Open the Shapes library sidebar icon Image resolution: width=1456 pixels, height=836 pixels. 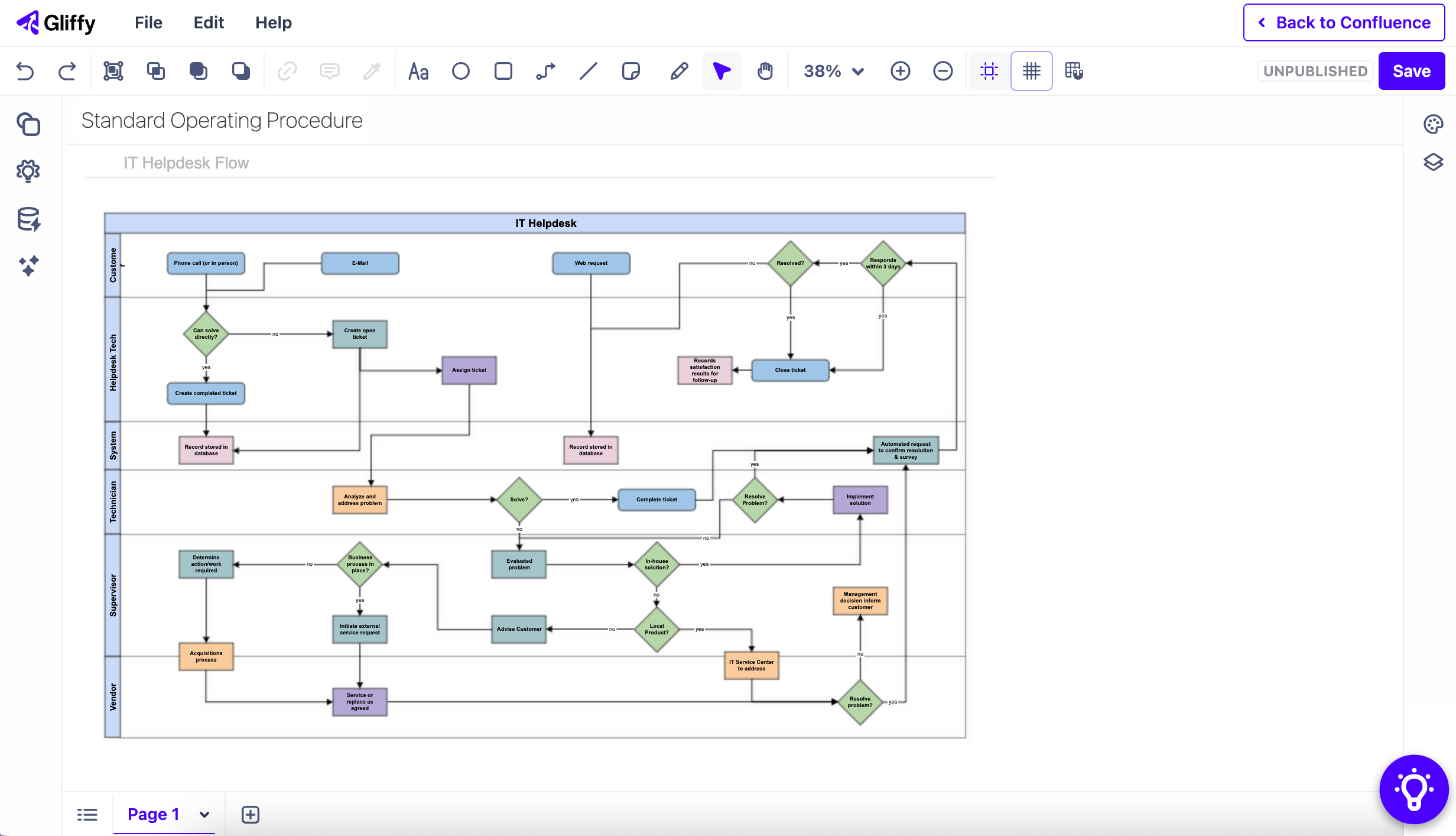(28, 124)
